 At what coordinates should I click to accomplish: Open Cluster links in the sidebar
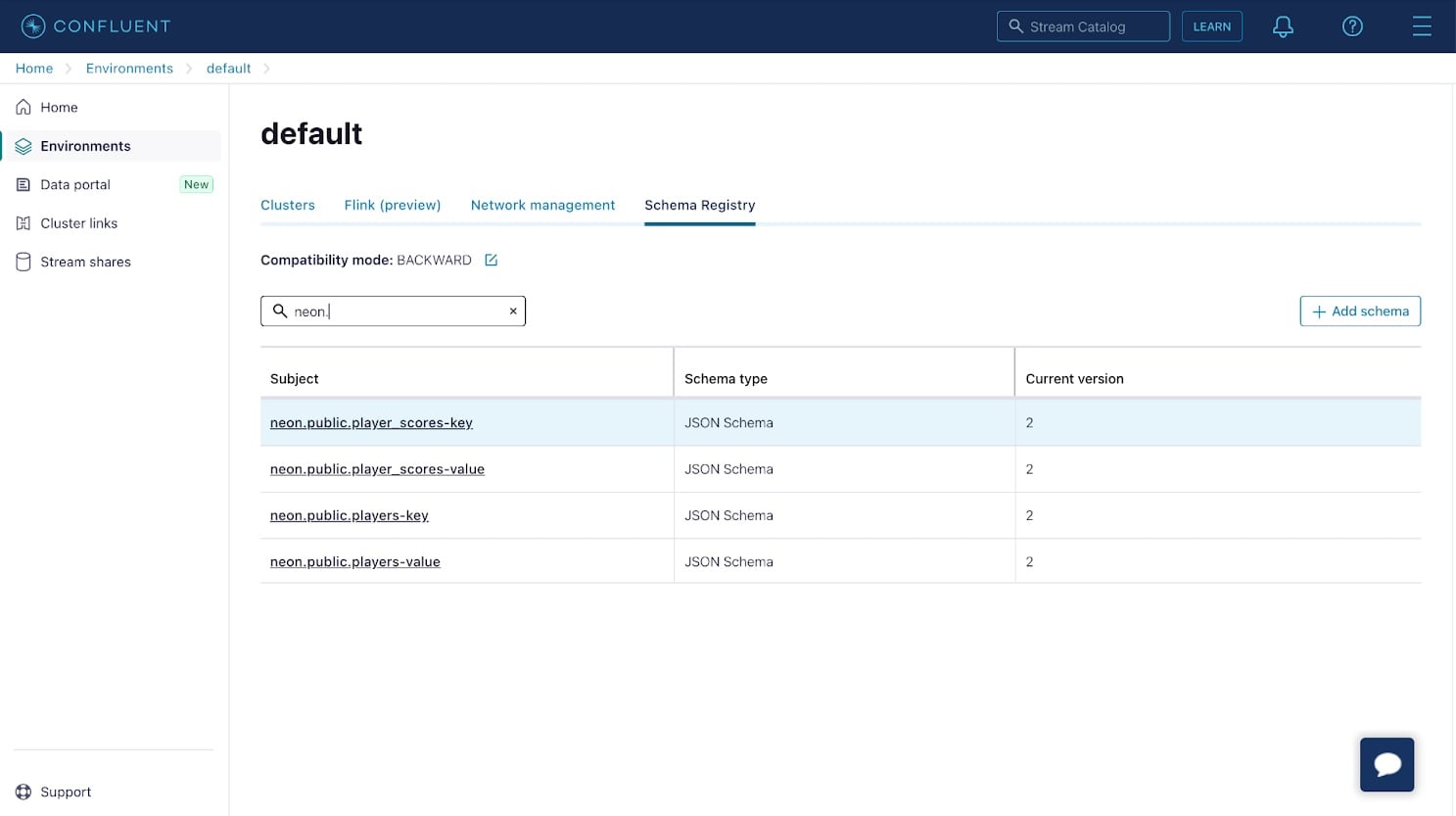78,222
